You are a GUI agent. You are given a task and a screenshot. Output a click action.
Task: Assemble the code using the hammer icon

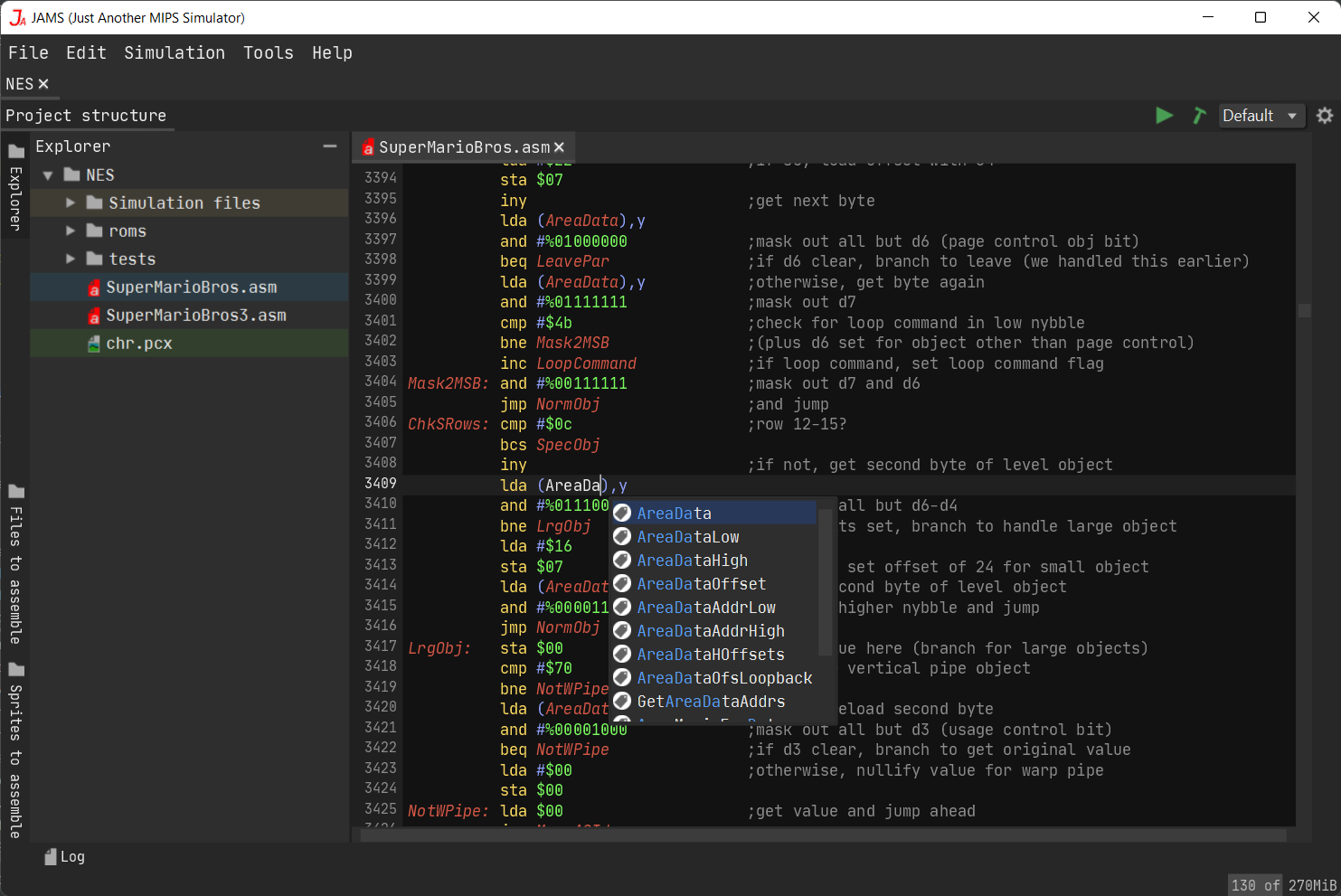(1198, 116)
